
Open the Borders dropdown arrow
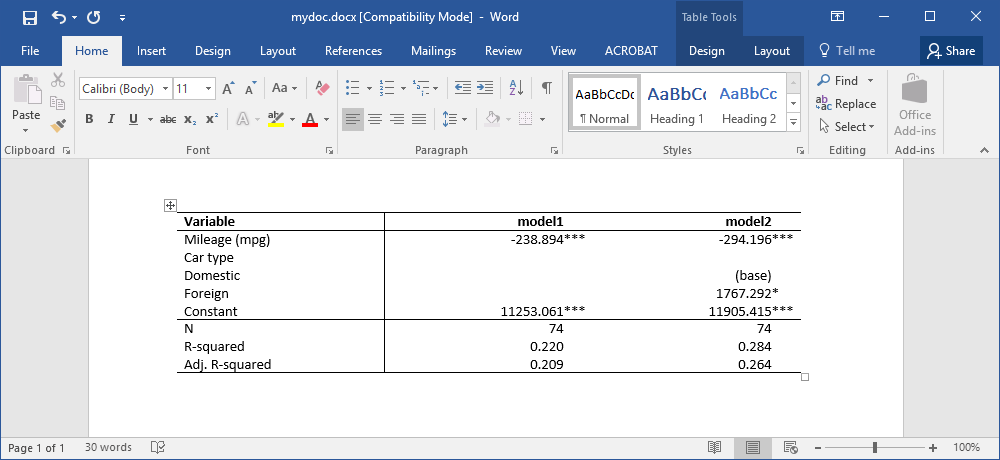[542, 119]
